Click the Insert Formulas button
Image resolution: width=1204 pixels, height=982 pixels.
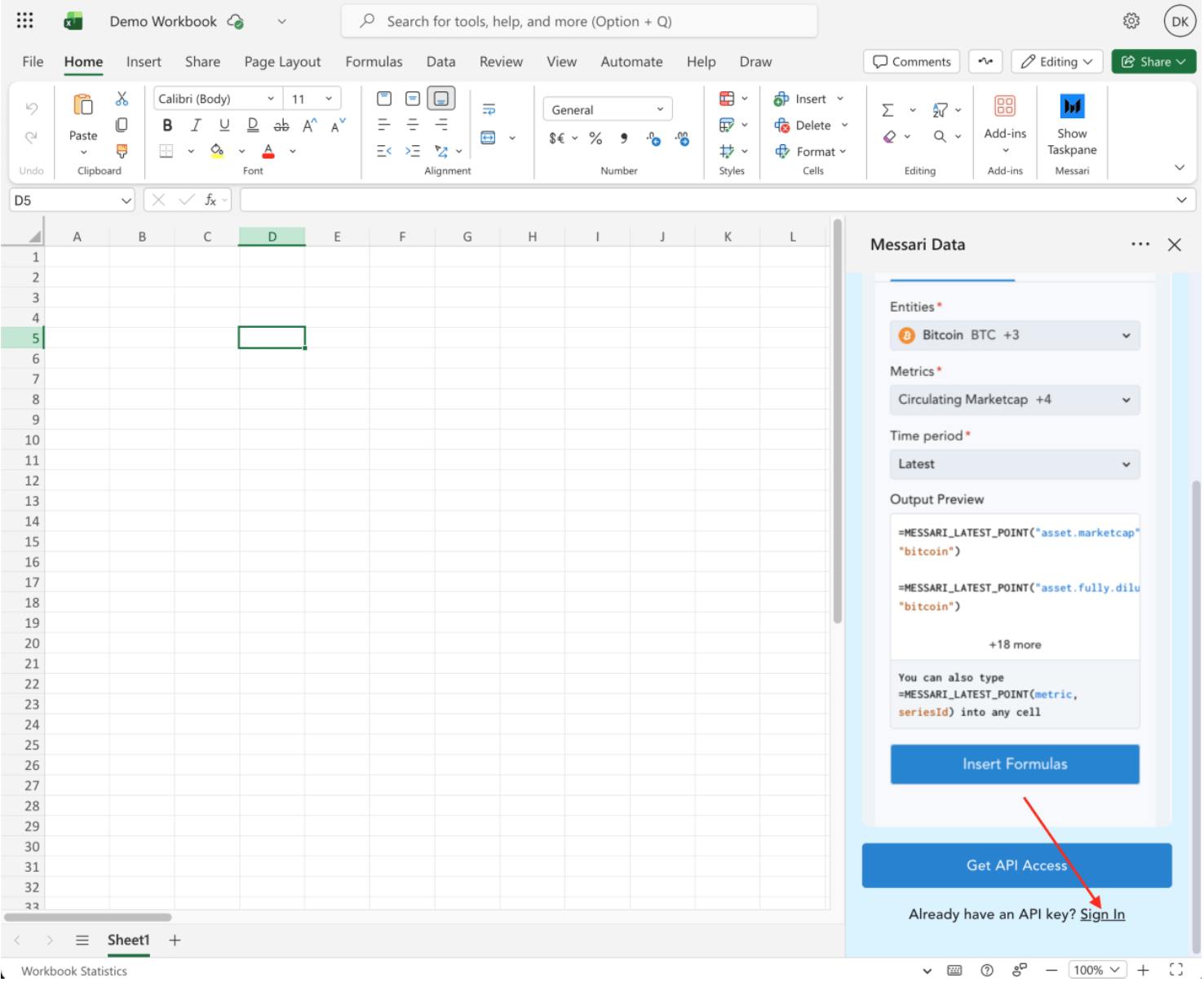pyautogui.click(x=1014, y=764)
